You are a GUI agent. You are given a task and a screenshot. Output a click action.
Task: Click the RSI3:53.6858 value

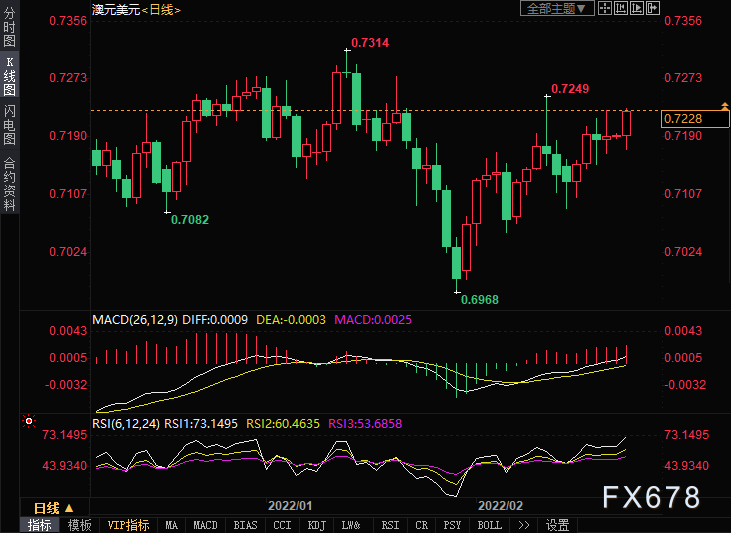[x=365, y=424]
